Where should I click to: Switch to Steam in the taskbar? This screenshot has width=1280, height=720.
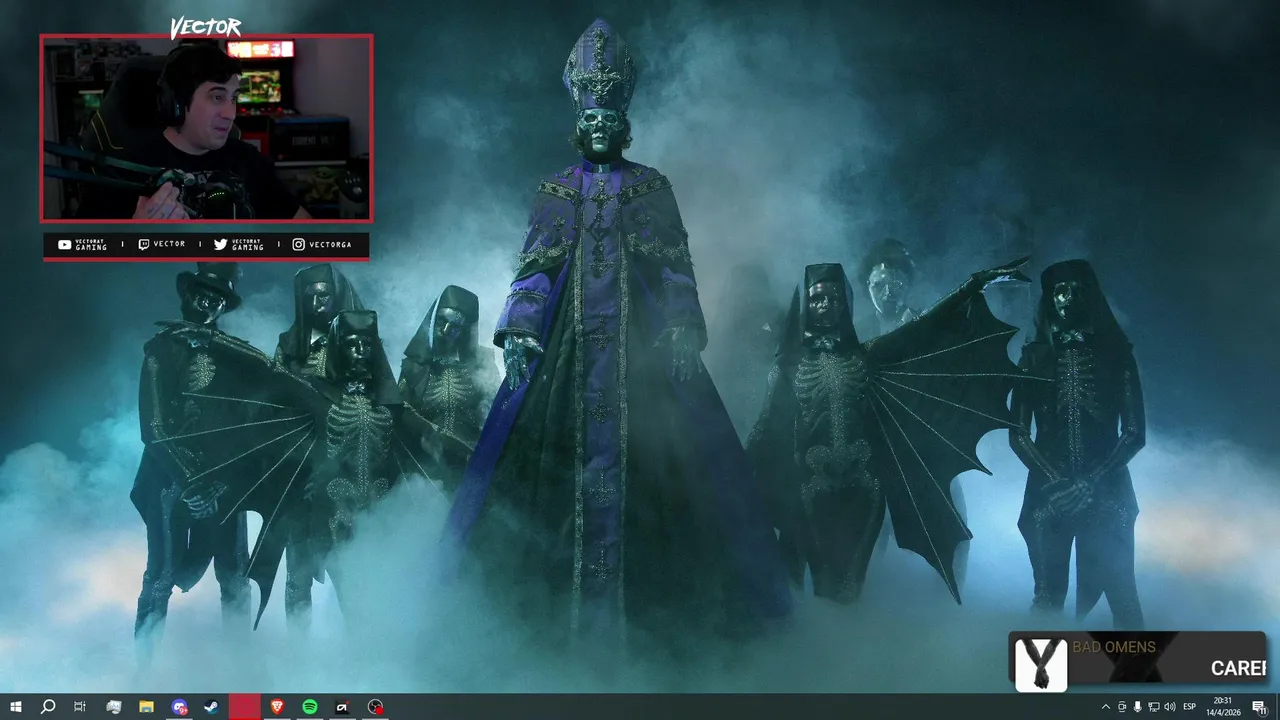coord(212,707)
